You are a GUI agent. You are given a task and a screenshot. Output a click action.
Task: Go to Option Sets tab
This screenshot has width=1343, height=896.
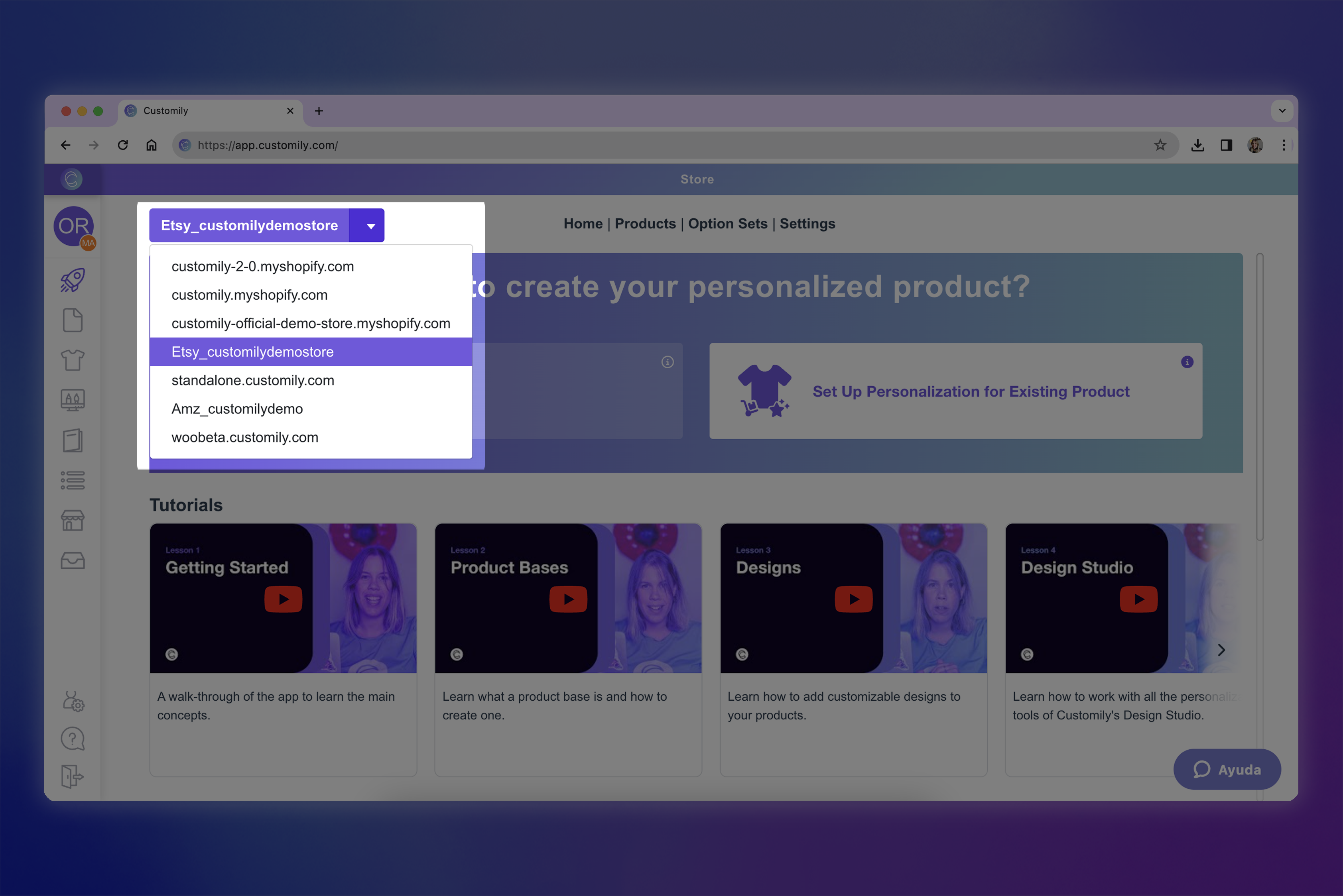click(727, 224)
